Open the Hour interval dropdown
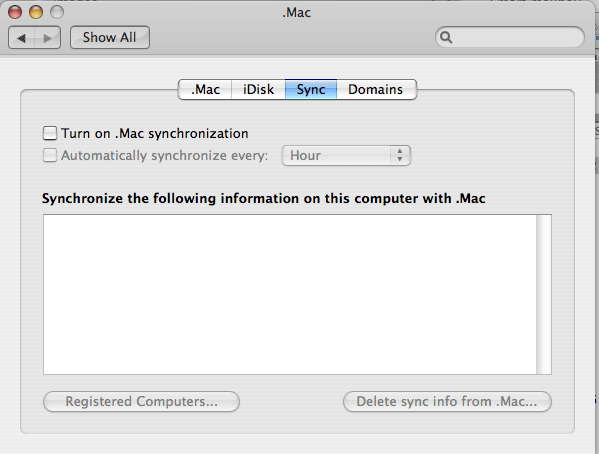Image resolution: width=599 pixels, height=454 pixels. pyautogui.click(x=346, y=155)
